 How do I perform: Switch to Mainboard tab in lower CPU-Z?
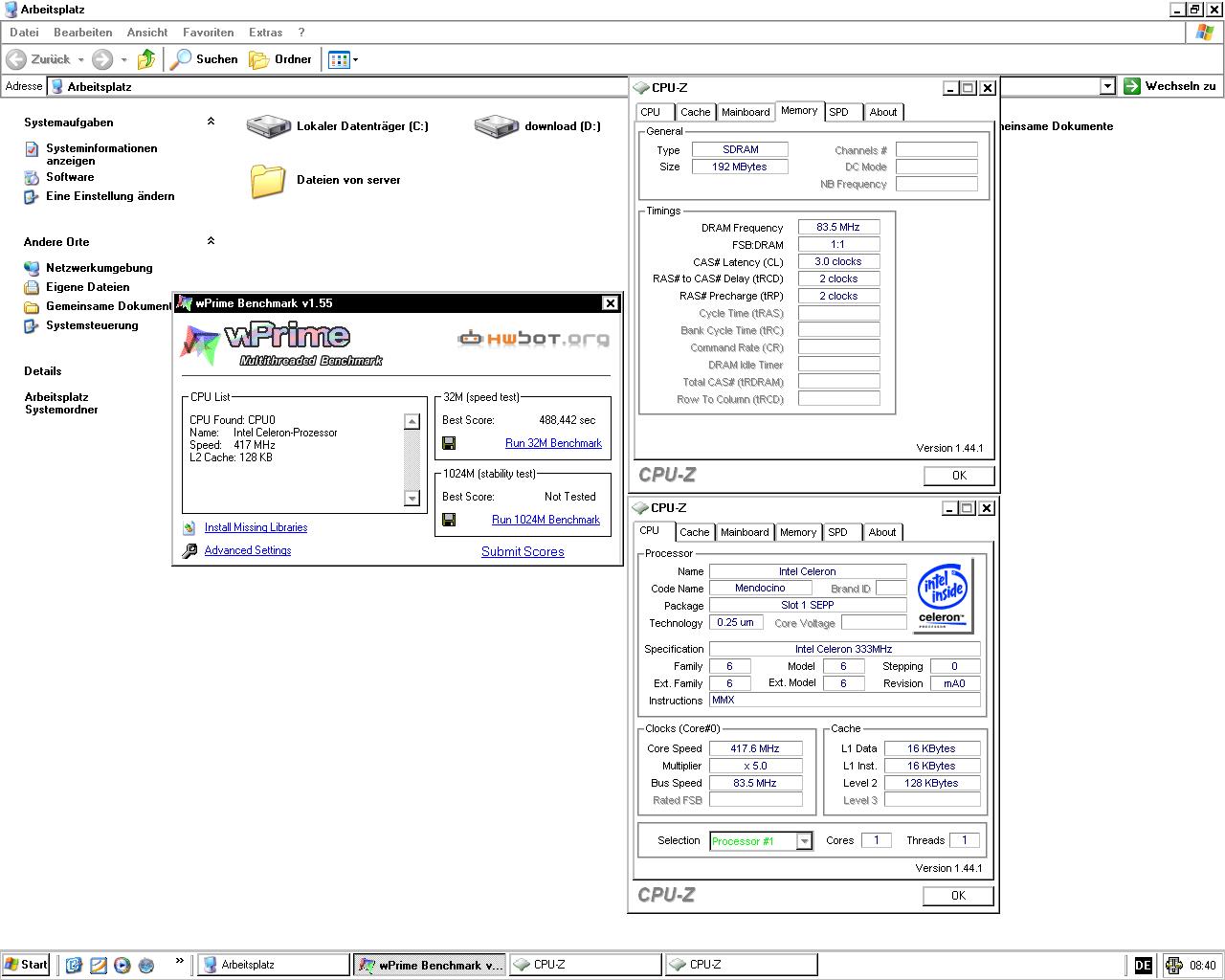pos(745,532)
